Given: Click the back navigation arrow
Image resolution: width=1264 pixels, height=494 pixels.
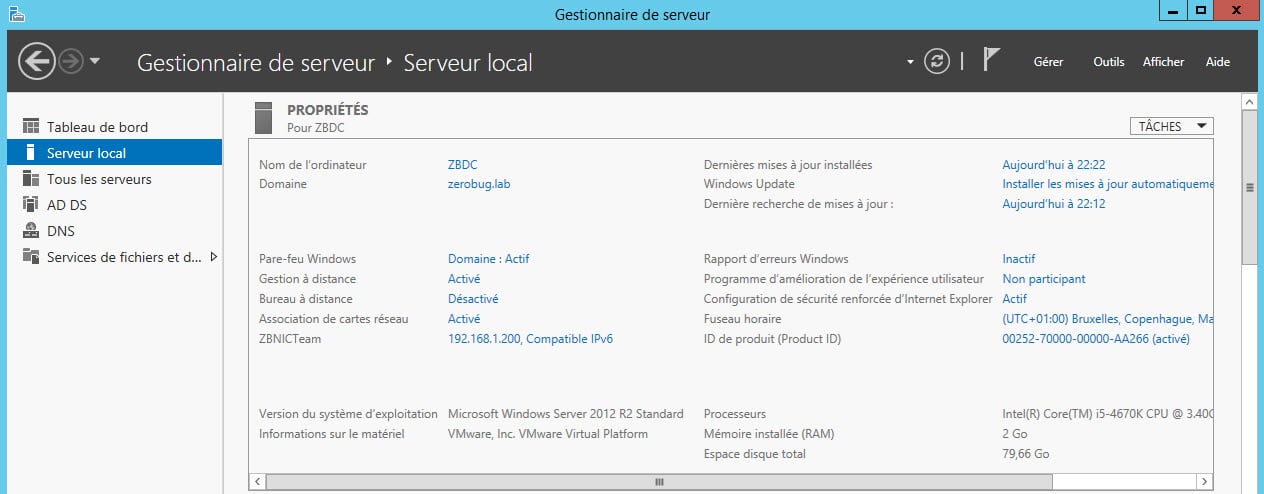Looking at the screenshot, I should click(x=37, y=62).
